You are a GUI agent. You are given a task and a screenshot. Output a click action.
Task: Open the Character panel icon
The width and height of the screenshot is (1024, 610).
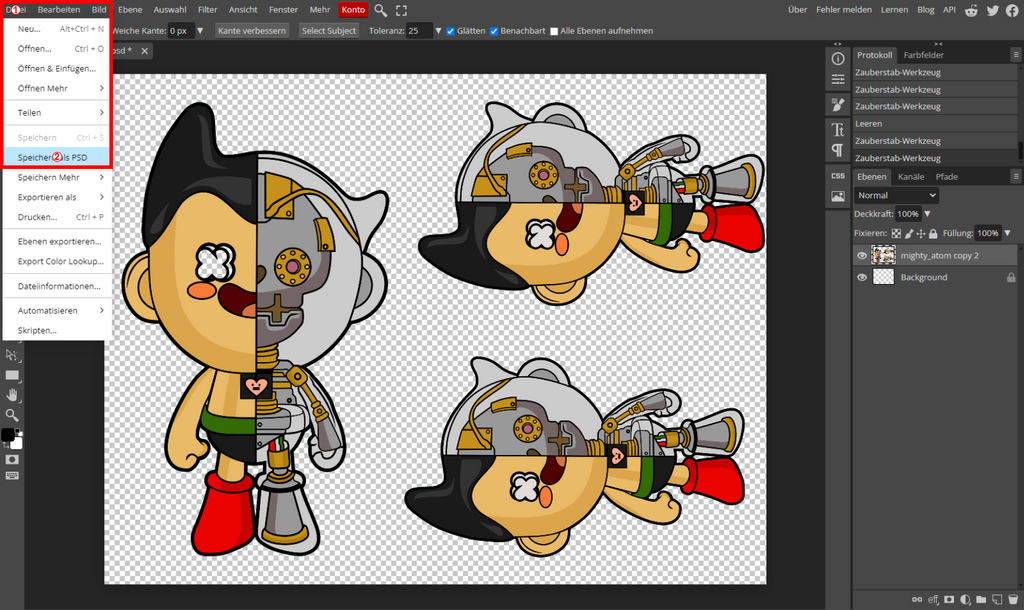pyautogui.click(x=838, y=129)
